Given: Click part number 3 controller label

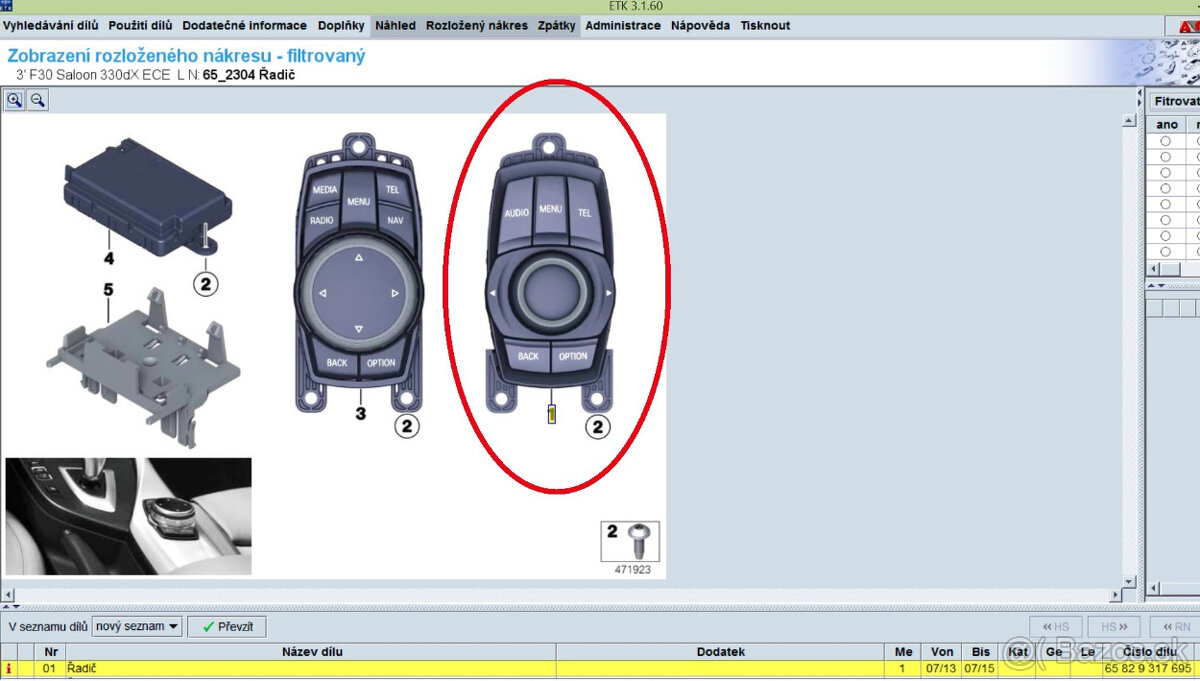Looking at the screenshot, I should [x=361, y=413].
